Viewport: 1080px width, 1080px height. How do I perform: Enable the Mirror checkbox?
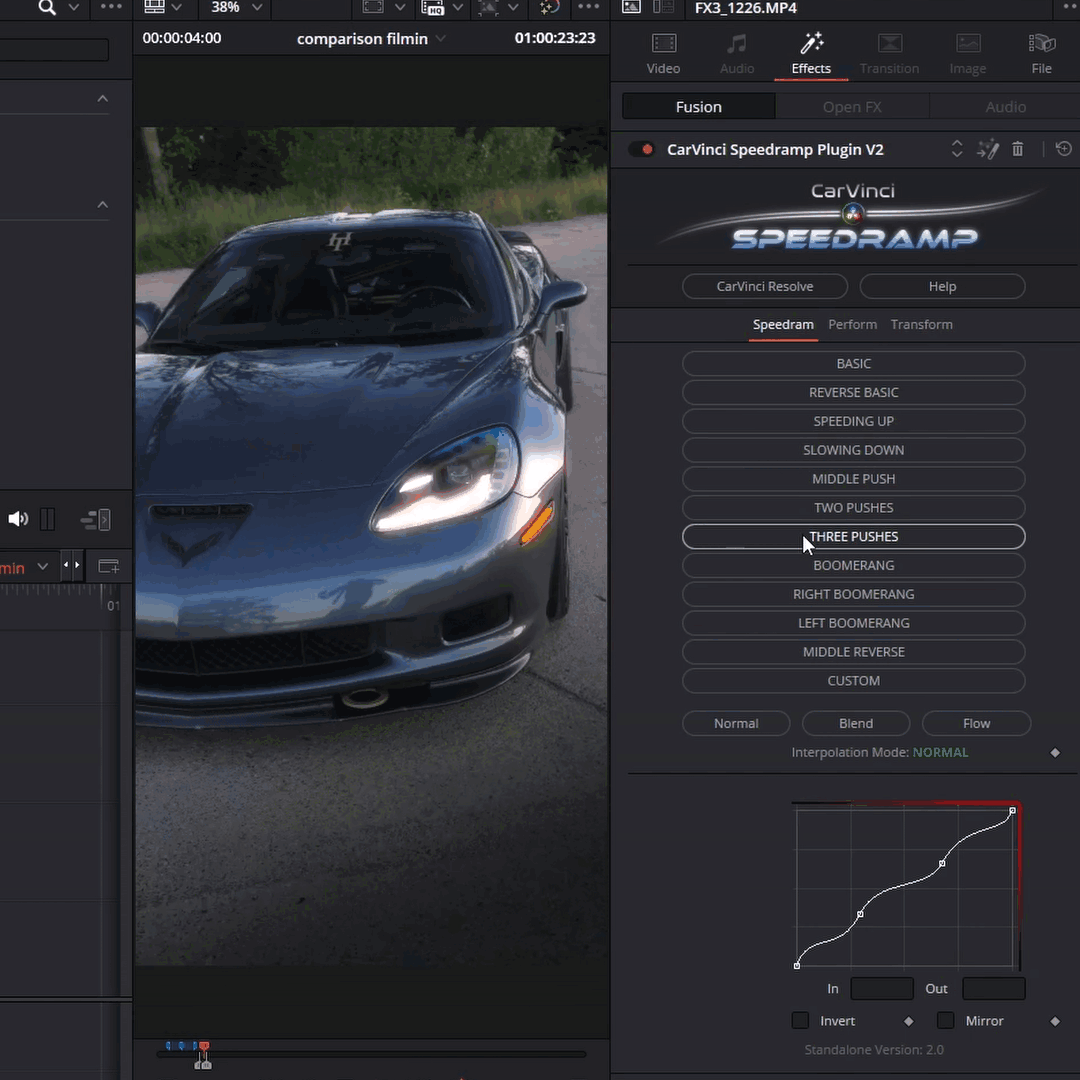pos(945,1020)
